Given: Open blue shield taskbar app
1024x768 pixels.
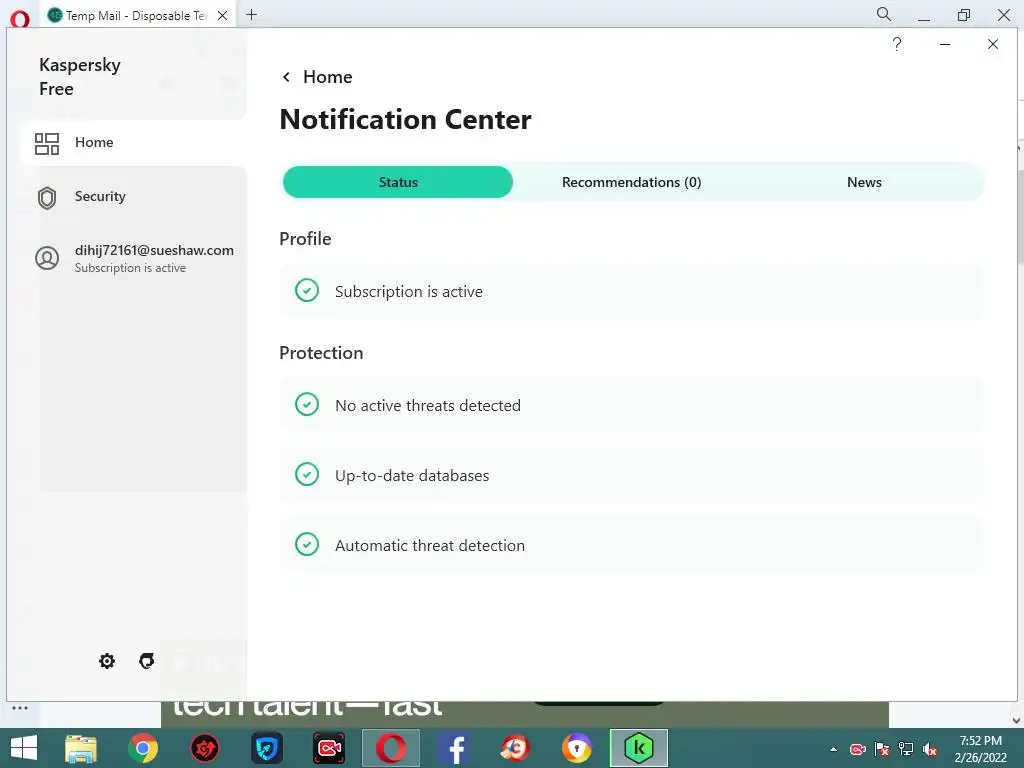Looking at the screenshot, I should pos(266,748).
